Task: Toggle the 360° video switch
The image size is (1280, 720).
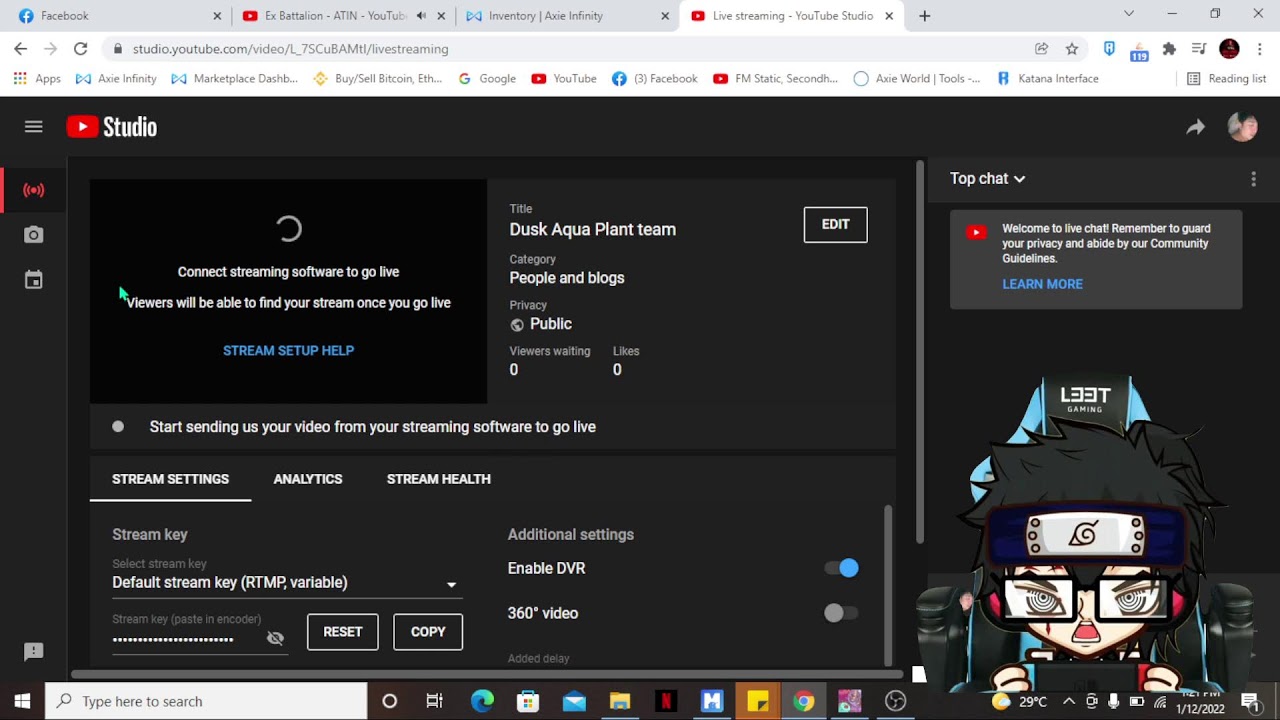Action: (840, 613)
